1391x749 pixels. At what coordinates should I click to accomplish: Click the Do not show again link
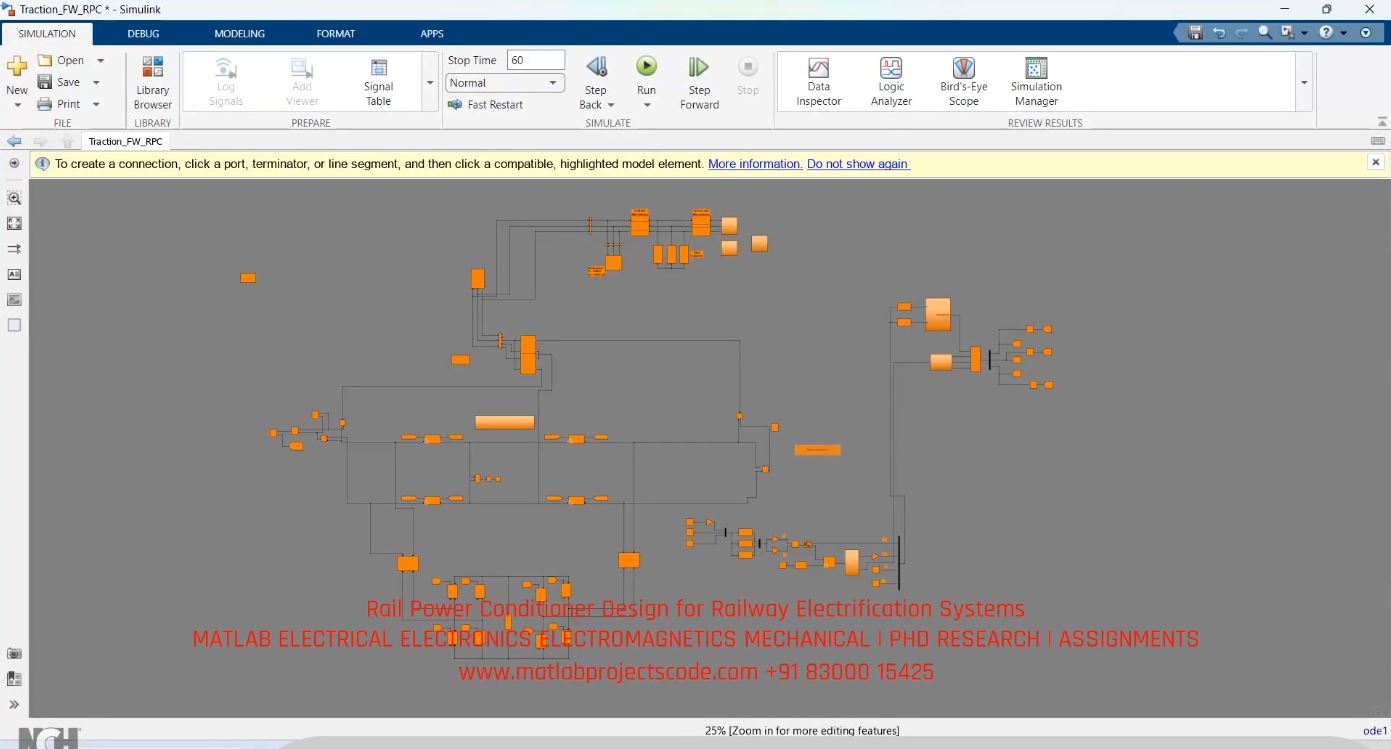tap(858, 164)
